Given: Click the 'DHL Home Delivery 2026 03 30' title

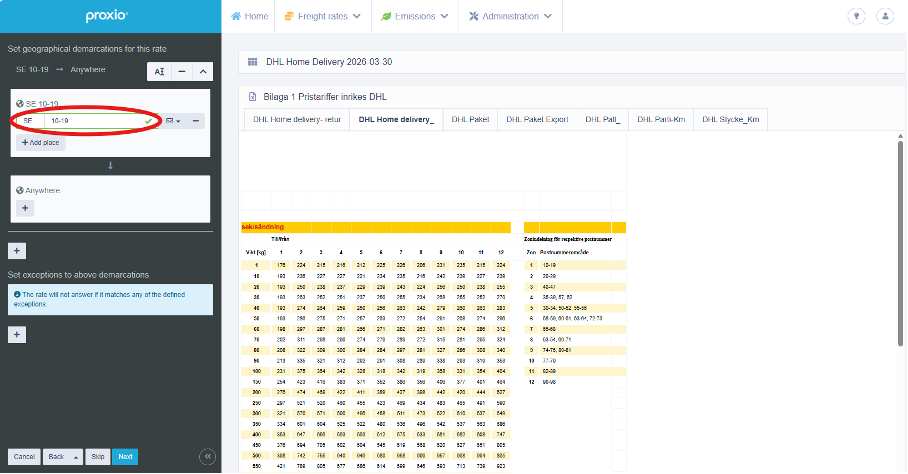Looking at the screenshot, I should pos(329,62).
